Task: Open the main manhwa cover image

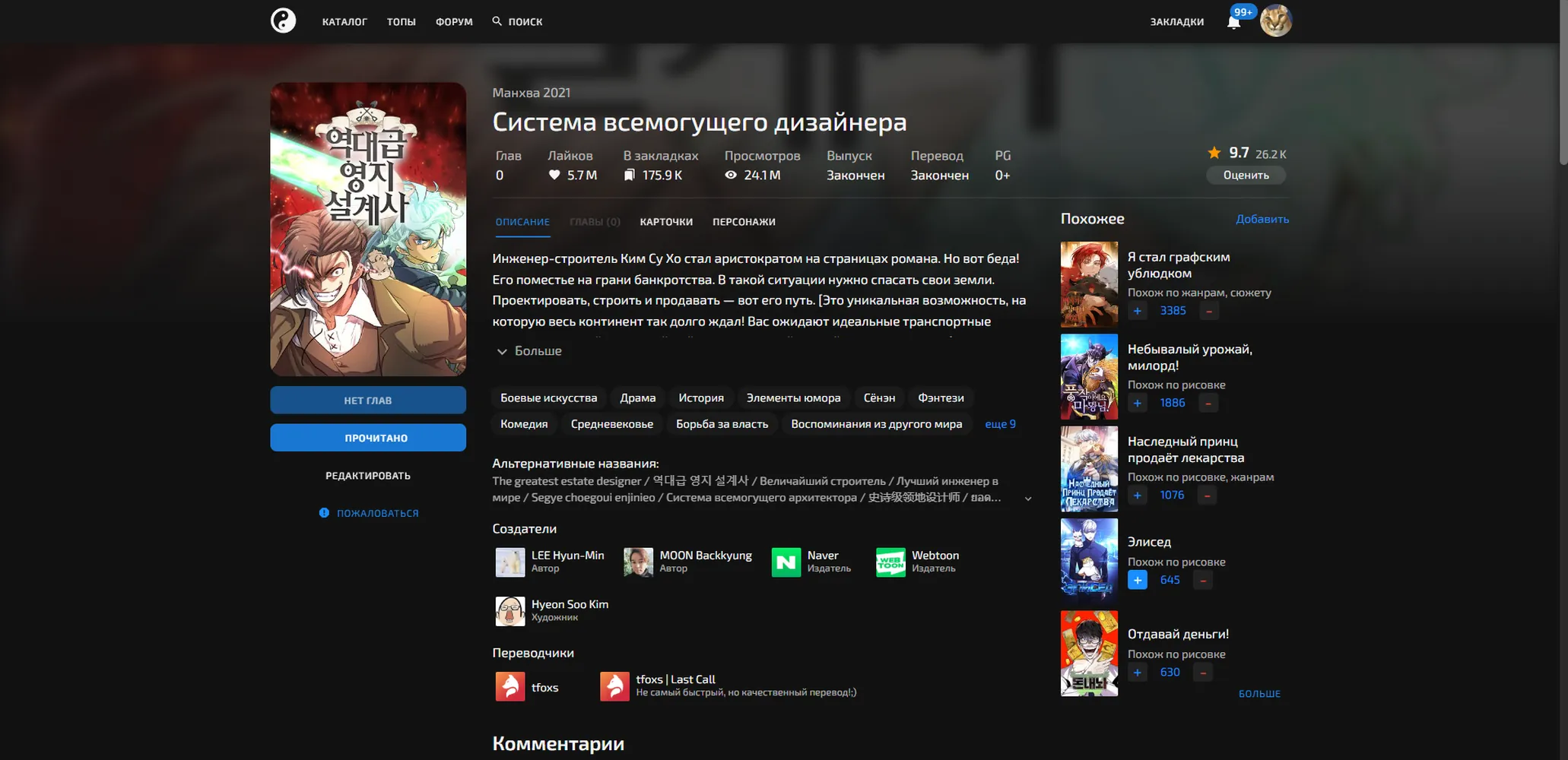Action: [x=368, y=229]
